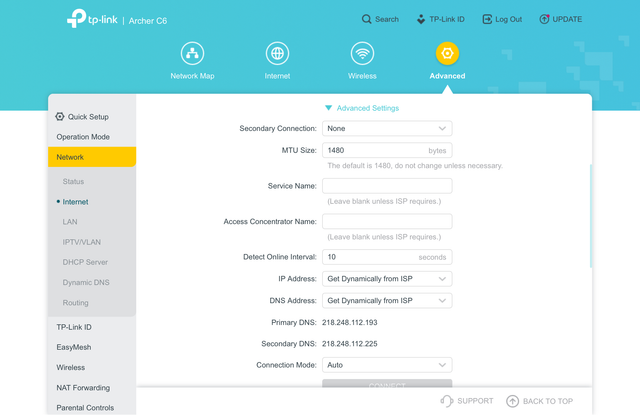This screenshot has height=415, width=640.
Task: Click the SUPPORT link
Action: [x=467, y=401]
